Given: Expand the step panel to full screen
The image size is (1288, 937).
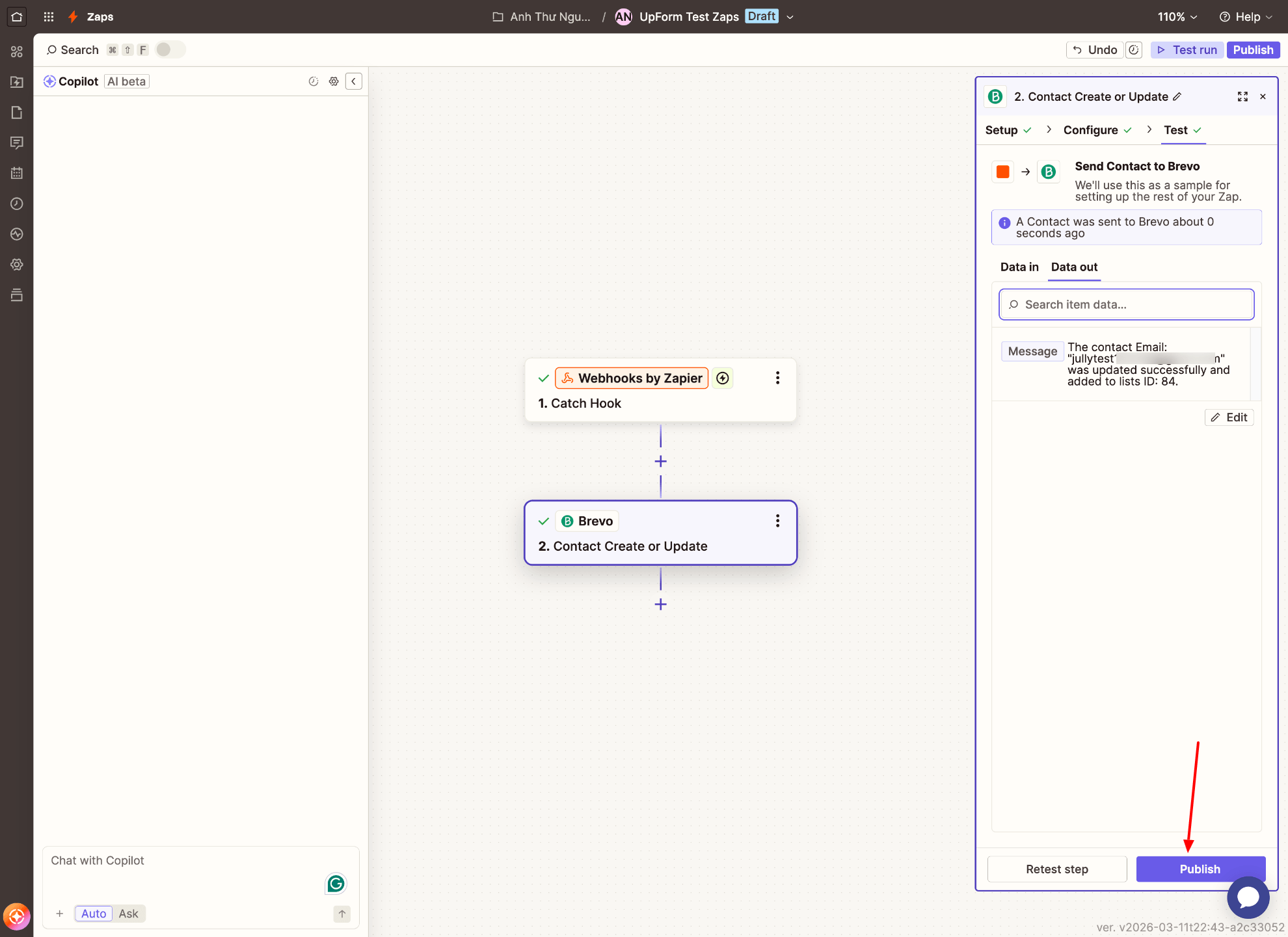Looking at the screenshot, I should pyautogui.click(x=1242, y=97).
